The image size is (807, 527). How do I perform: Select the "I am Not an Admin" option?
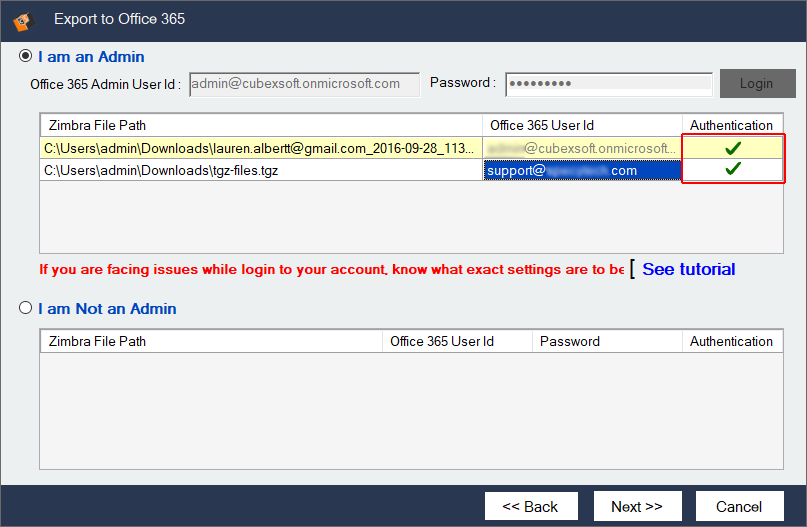(x=25, y=309)
